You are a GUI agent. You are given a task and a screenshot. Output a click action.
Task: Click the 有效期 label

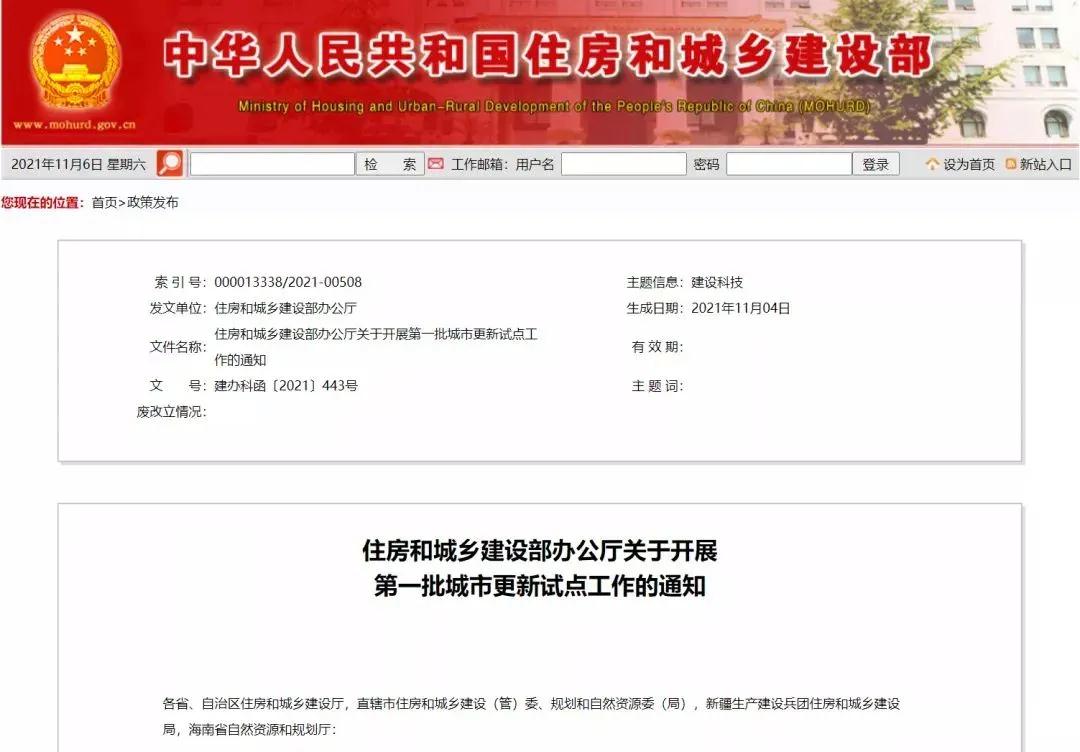tap(657, 347)
